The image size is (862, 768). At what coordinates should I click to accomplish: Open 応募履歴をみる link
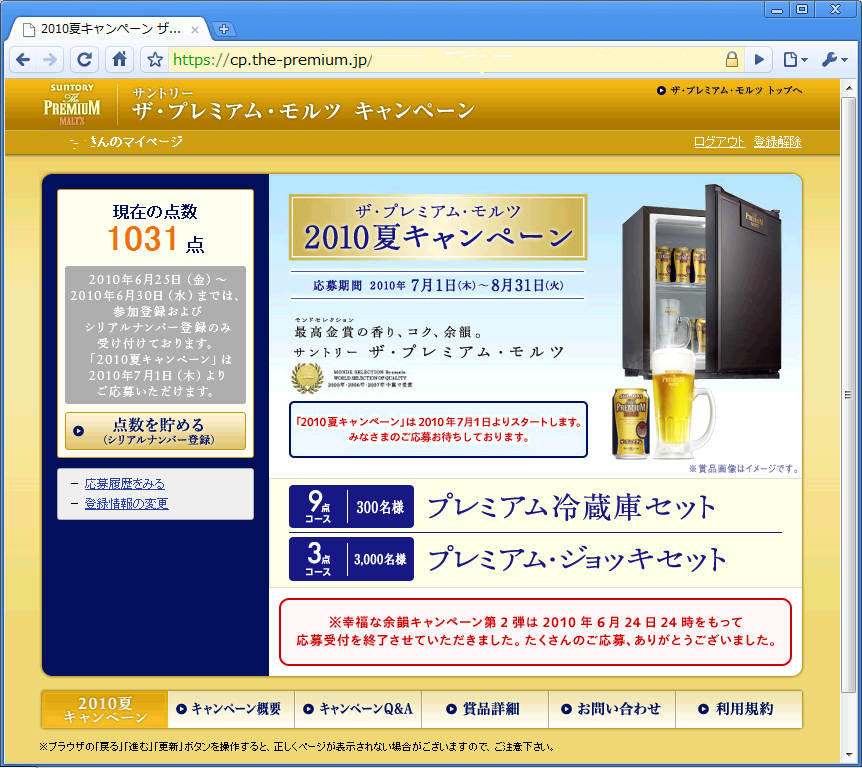(x=125, y=484)
